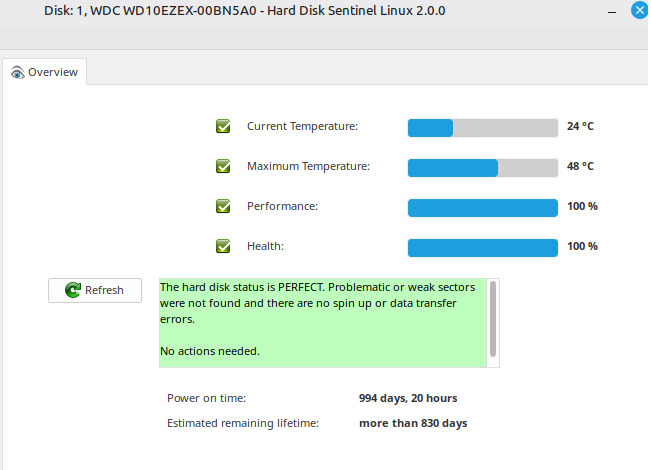Click the Power on time value

(x=408, y=398)
